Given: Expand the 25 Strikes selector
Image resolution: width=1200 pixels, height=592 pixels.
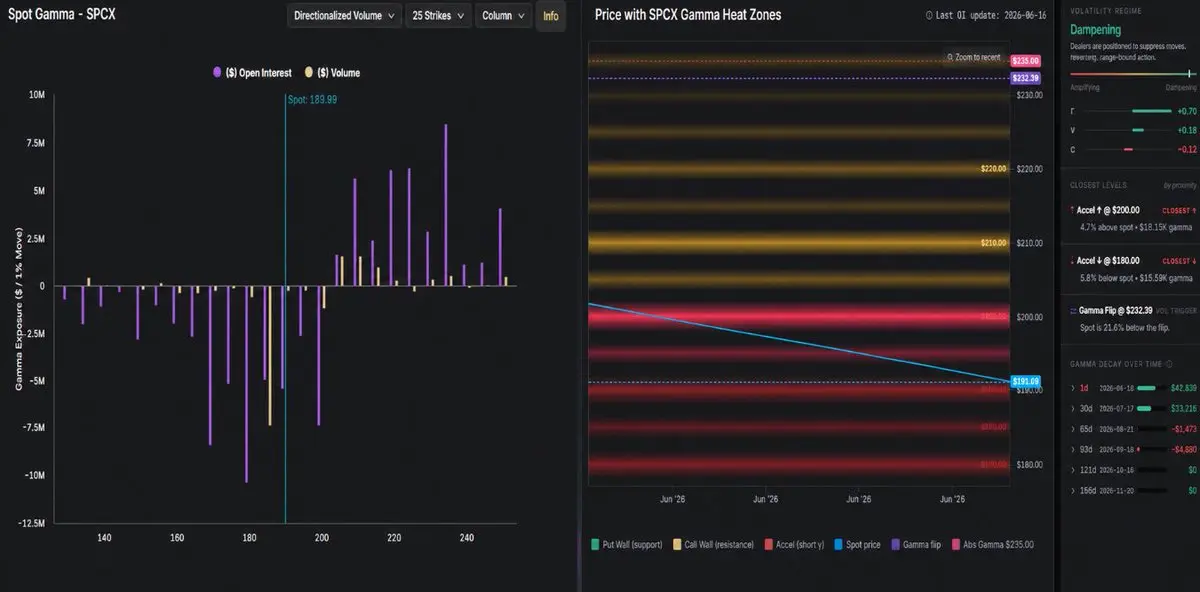Looking at the screenshot, I should coord(438,15).
